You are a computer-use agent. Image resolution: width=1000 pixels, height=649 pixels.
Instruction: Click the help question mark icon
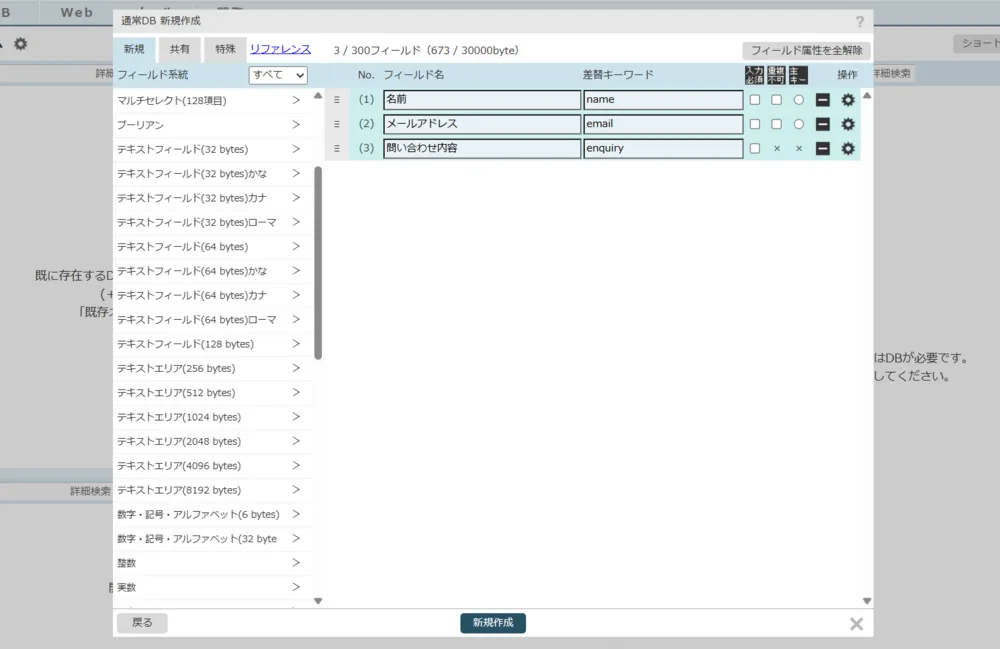pos(860,21)
